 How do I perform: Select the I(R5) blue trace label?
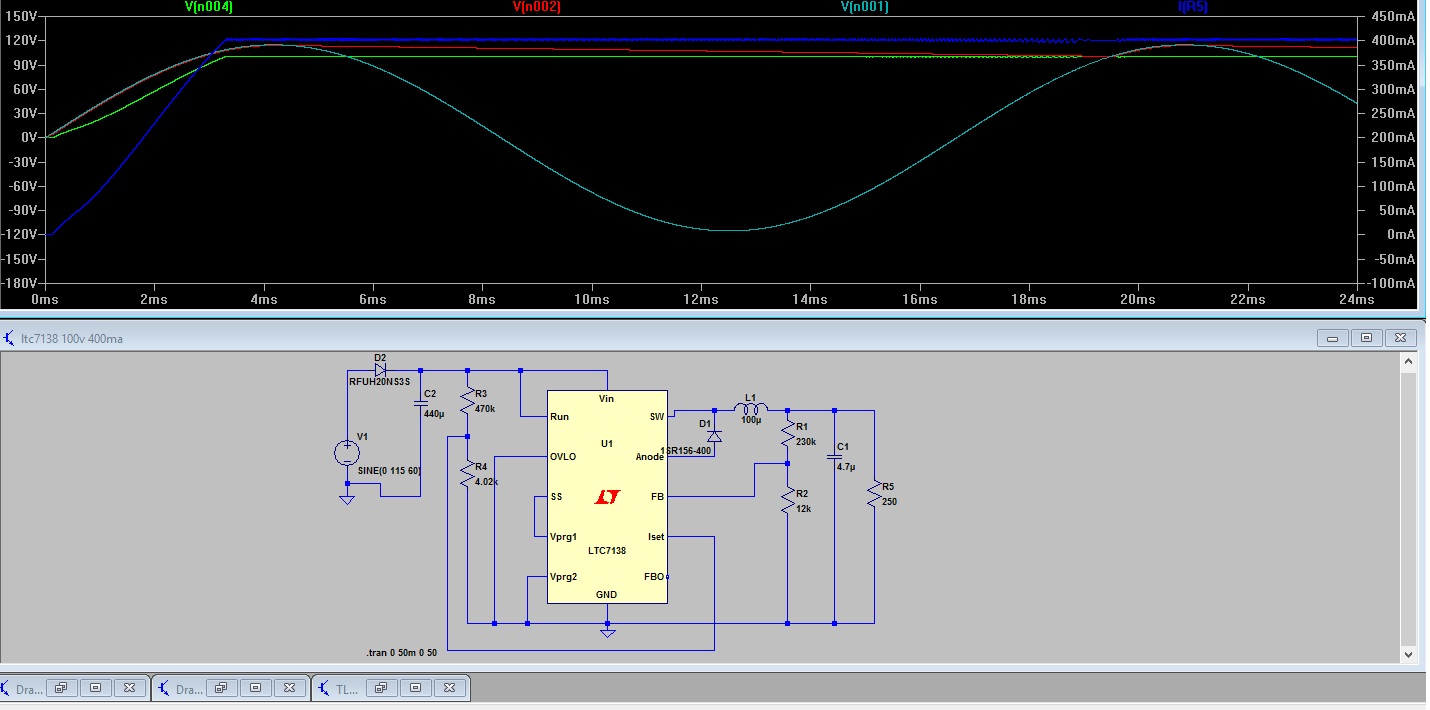pyautogui.click(x=1193, y=6)
